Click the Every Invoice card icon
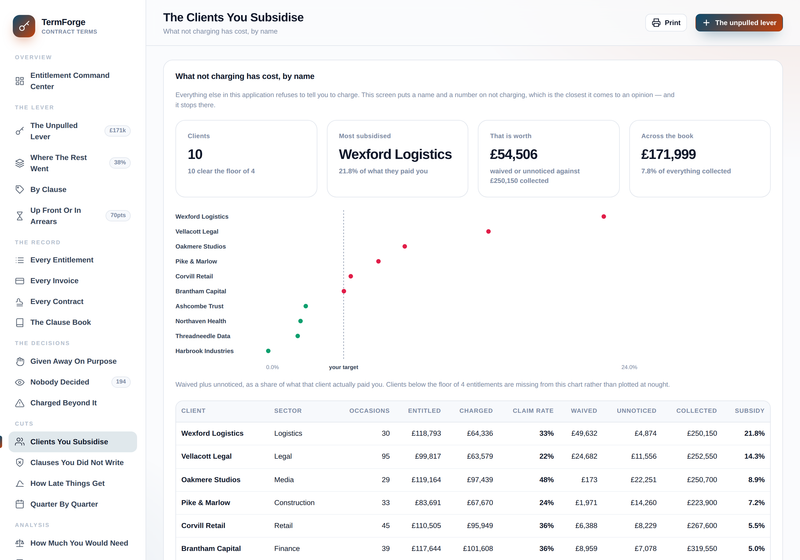 [19, 281]
